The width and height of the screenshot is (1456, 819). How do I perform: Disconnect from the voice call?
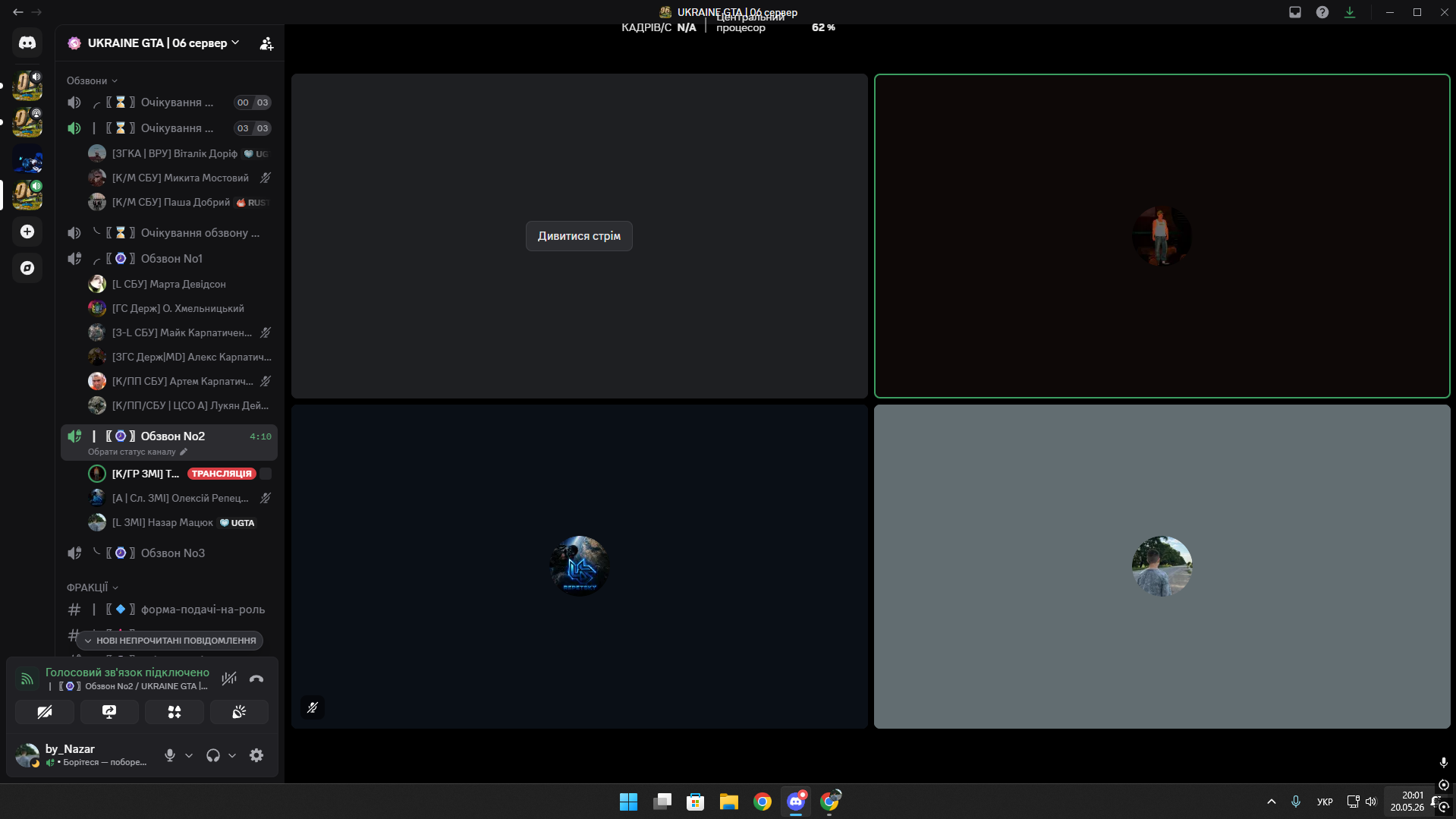(x=256, y=679)
